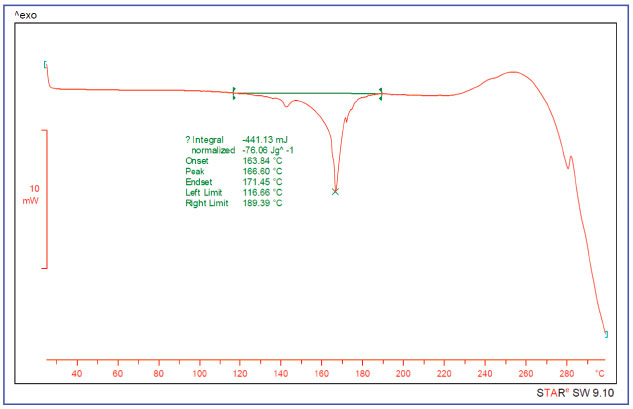The height and width of the screenshot is (409, 633).
Task: Select the left integration limit marker
Action: tap(234, 92)
